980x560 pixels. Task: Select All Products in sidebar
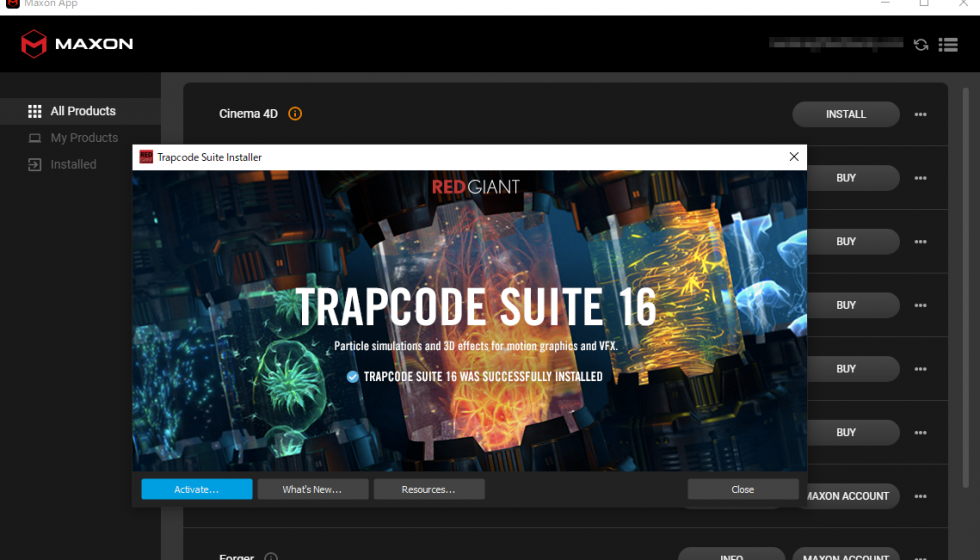[x=80, y=111]
